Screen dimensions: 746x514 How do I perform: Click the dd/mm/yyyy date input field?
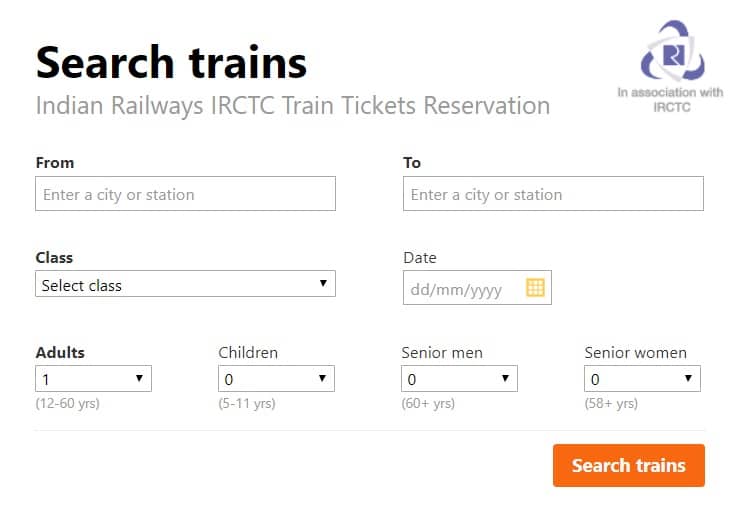tap(477, 287)
